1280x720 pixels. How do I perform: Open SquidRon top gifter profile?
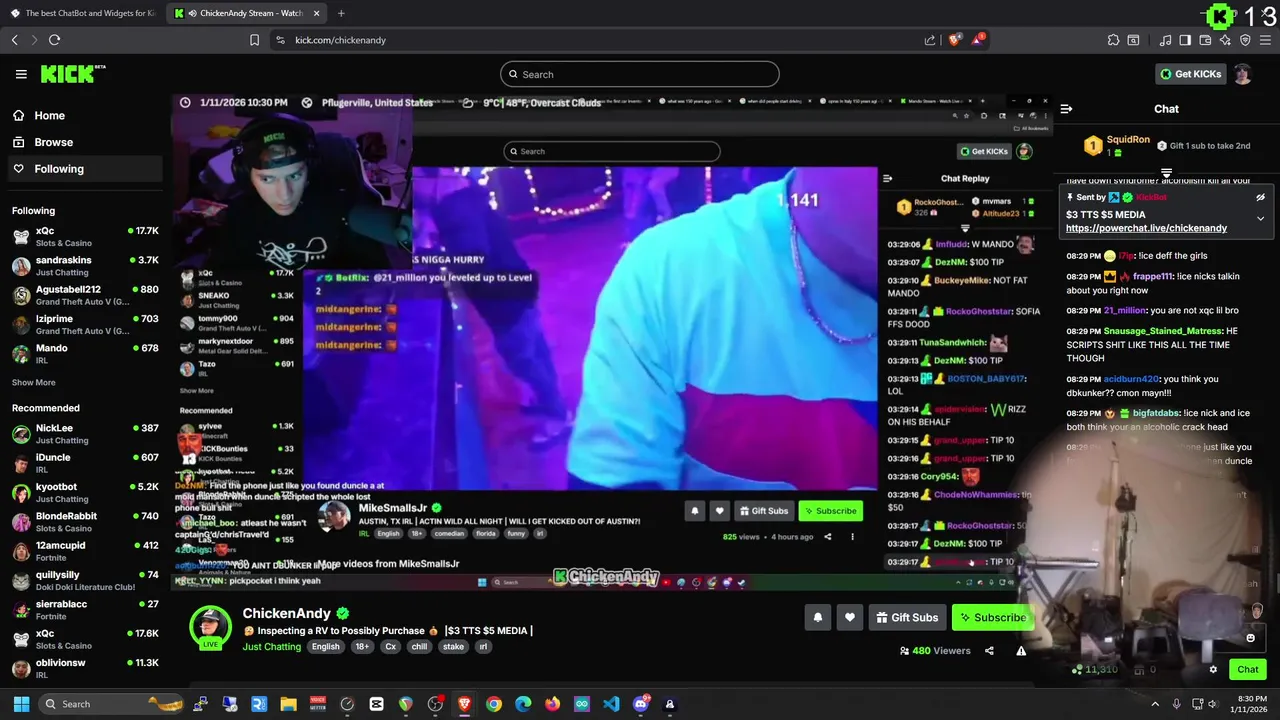pyautogui.click(x=1127, y=140)
